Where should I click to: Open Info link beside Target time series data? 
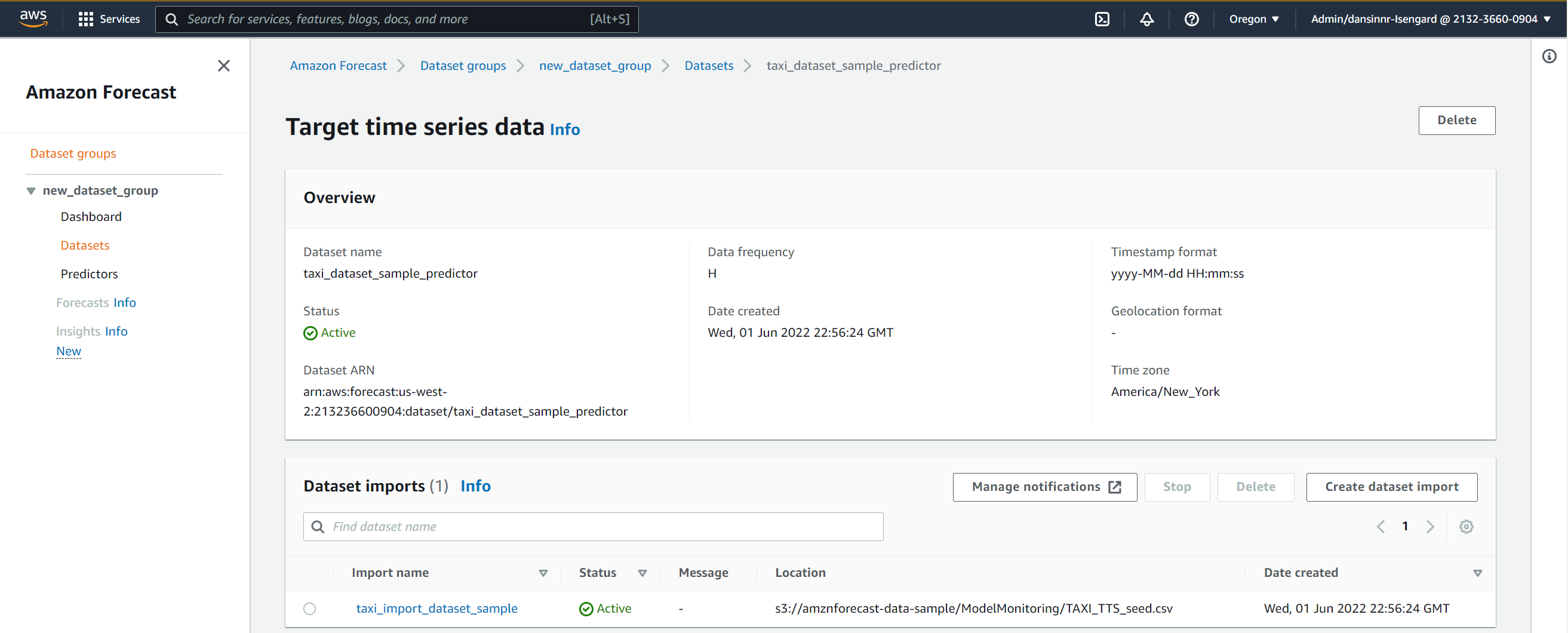click(564, 130)
